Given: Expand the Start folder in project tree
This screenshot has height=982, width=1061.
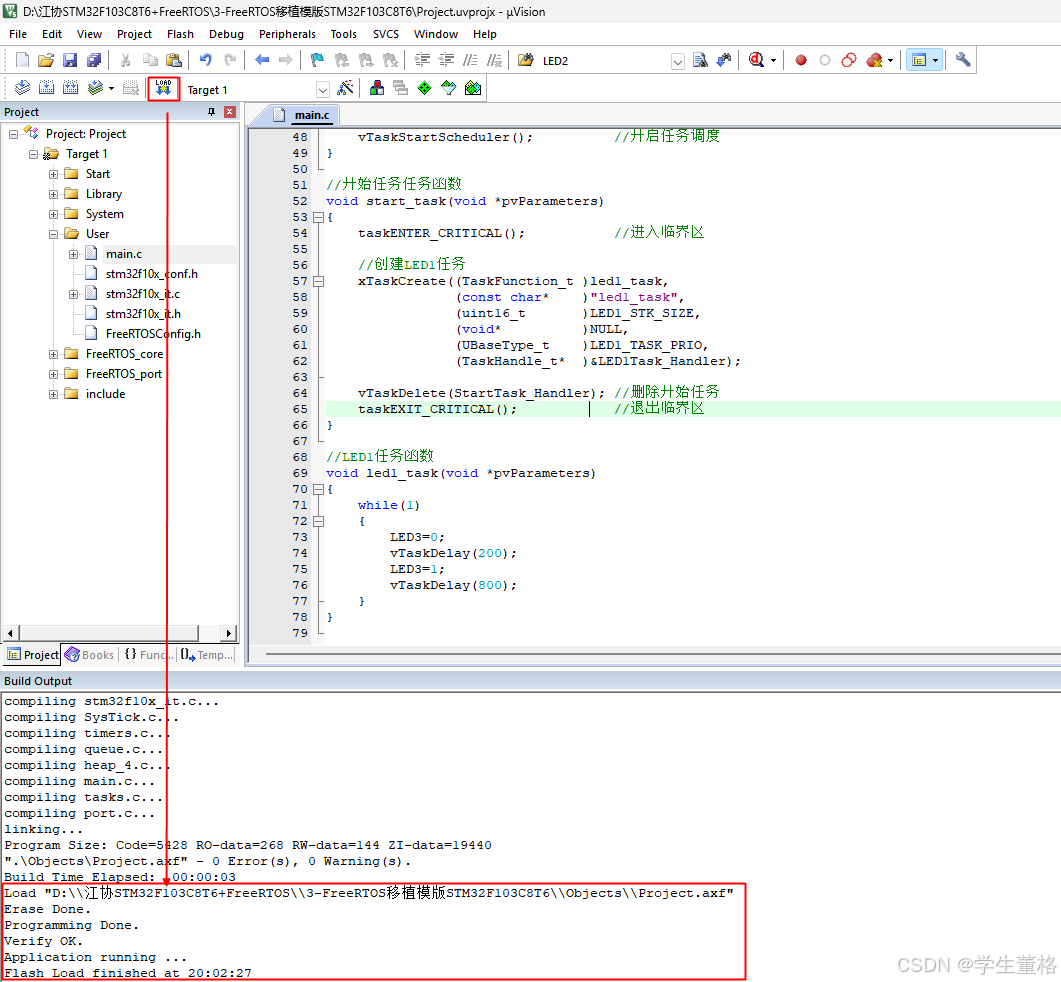Looking at the screenshot, I should pyautogui.click(x=53, y=175).
